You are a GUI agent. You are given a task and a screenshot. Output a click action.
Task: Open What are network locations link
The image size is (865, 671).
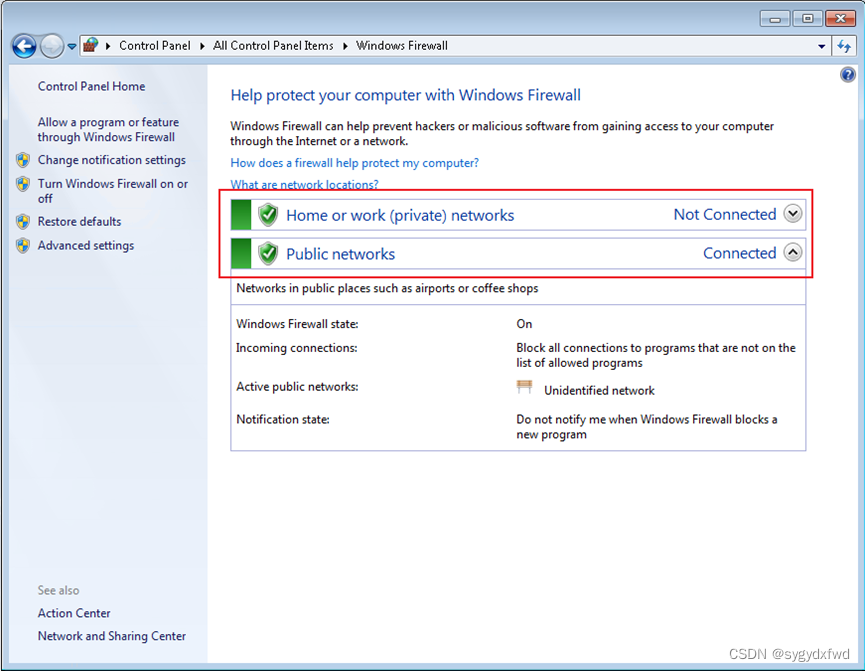click(305, 184)
